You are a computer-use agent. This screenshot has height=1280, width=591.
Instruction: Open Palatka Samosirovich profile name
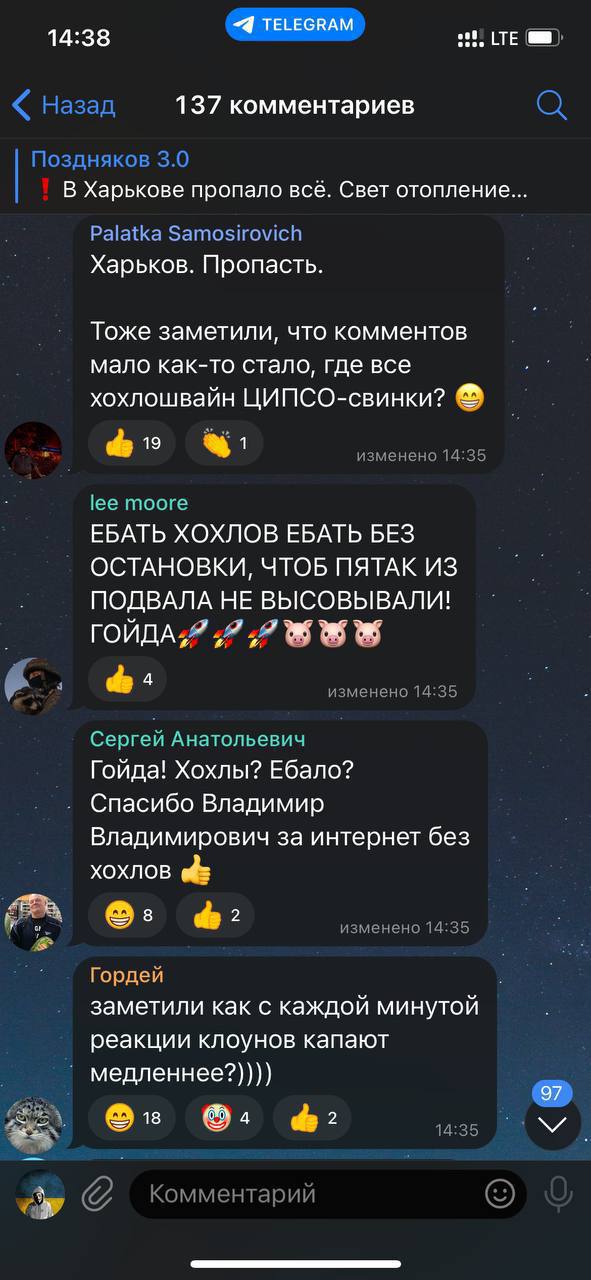click(x=196, y=233)
